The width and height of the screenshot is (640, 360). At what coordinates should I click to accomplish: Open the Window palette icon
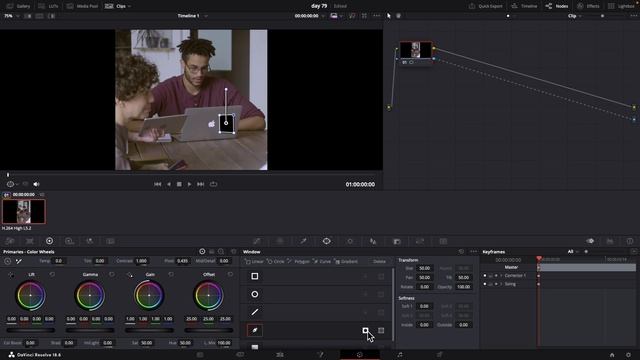[327, 241]
